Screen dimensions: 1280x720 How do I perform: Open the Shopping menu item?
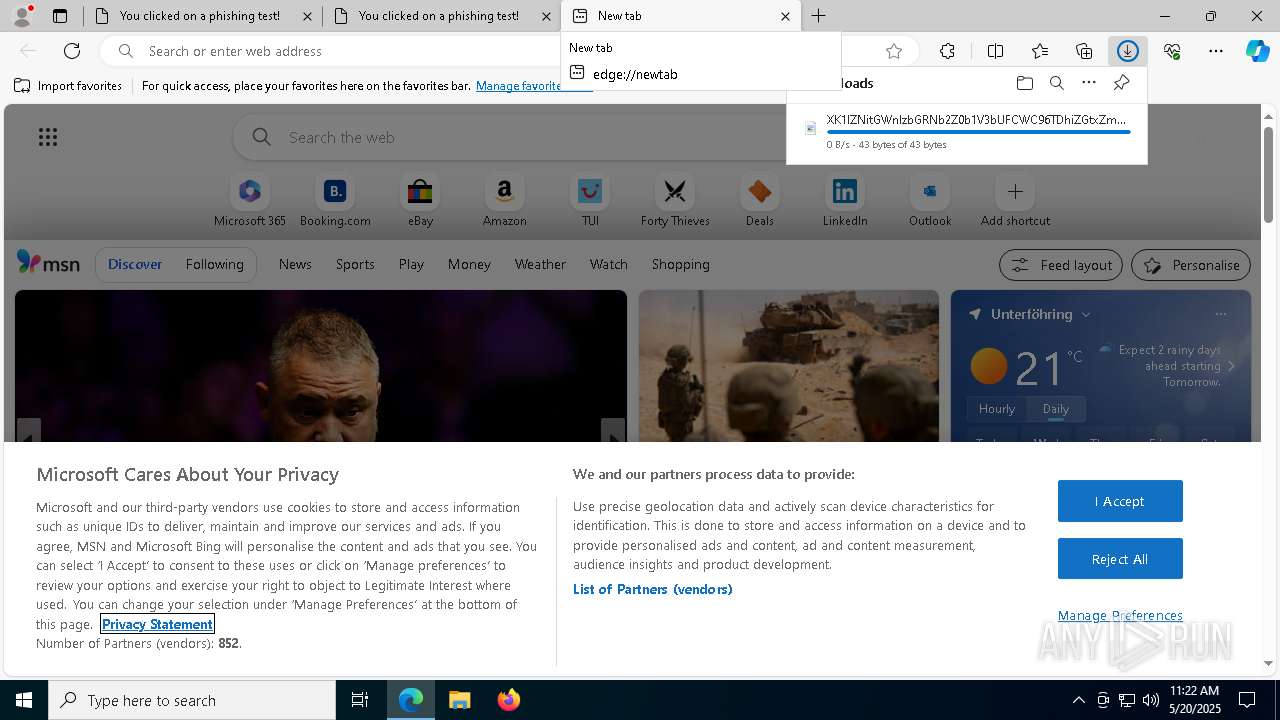pos(681,264)
